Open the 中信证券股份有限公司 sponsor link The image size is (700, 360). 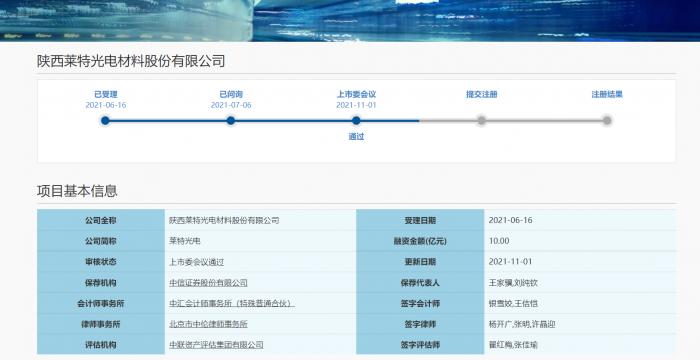pos(208,283)
